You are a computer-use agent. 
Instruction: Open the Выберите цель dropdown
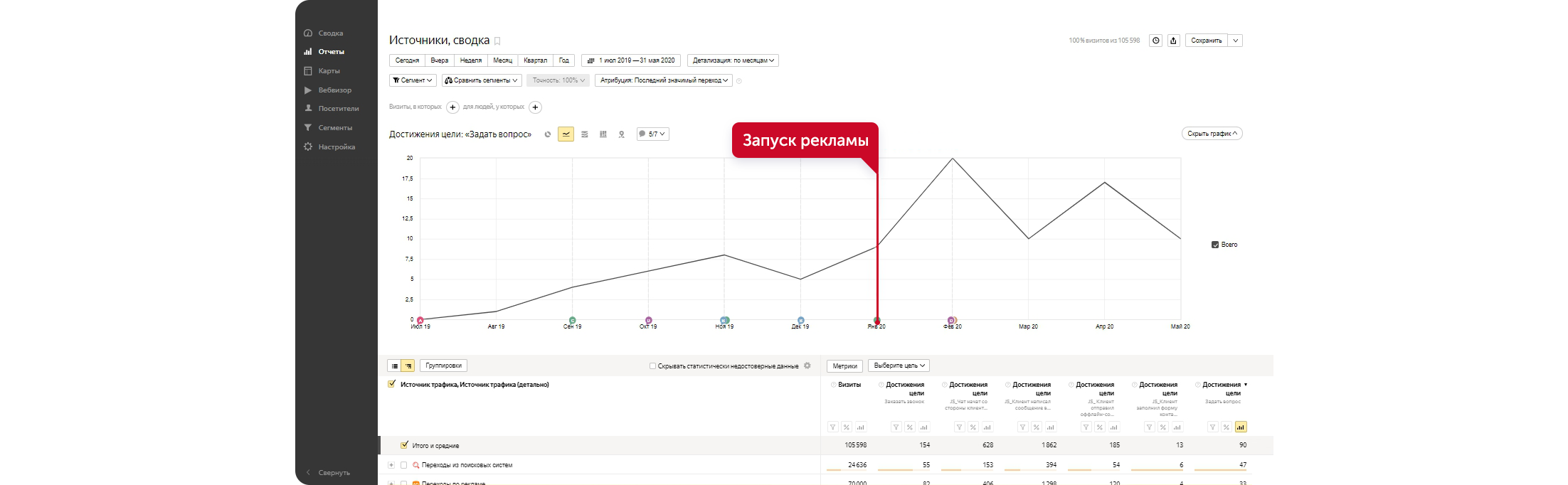point(899,366)
